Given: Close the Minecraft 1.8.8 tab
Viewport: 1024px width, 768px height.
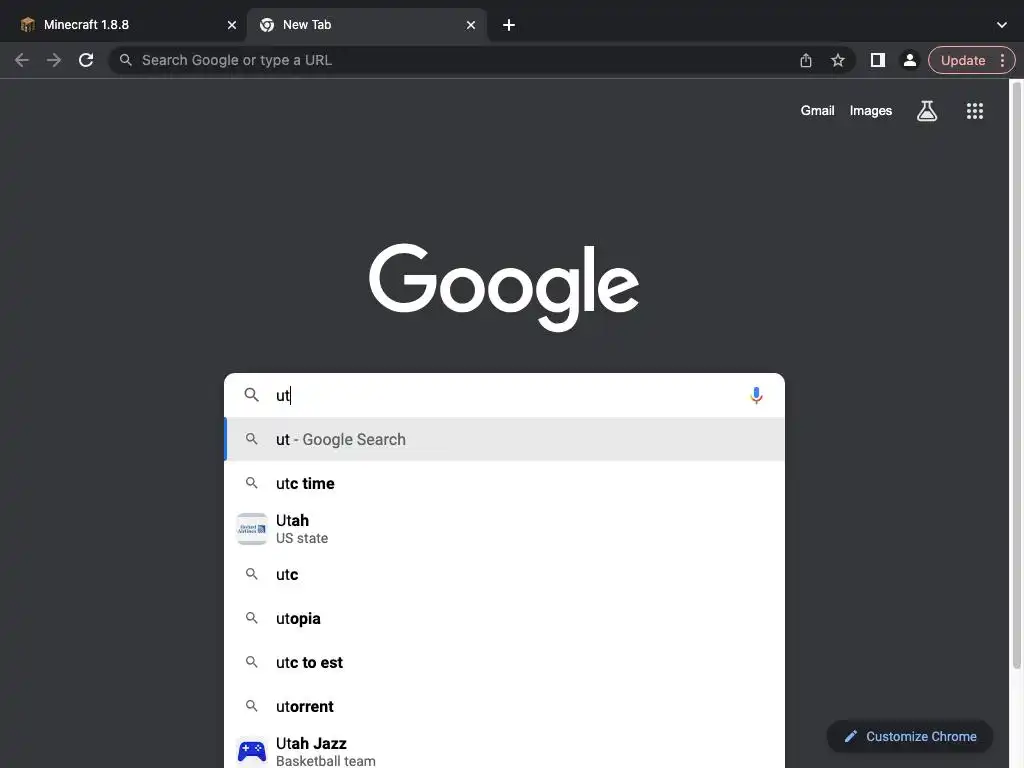Looking at the screenshot, I should click(232, 25).
